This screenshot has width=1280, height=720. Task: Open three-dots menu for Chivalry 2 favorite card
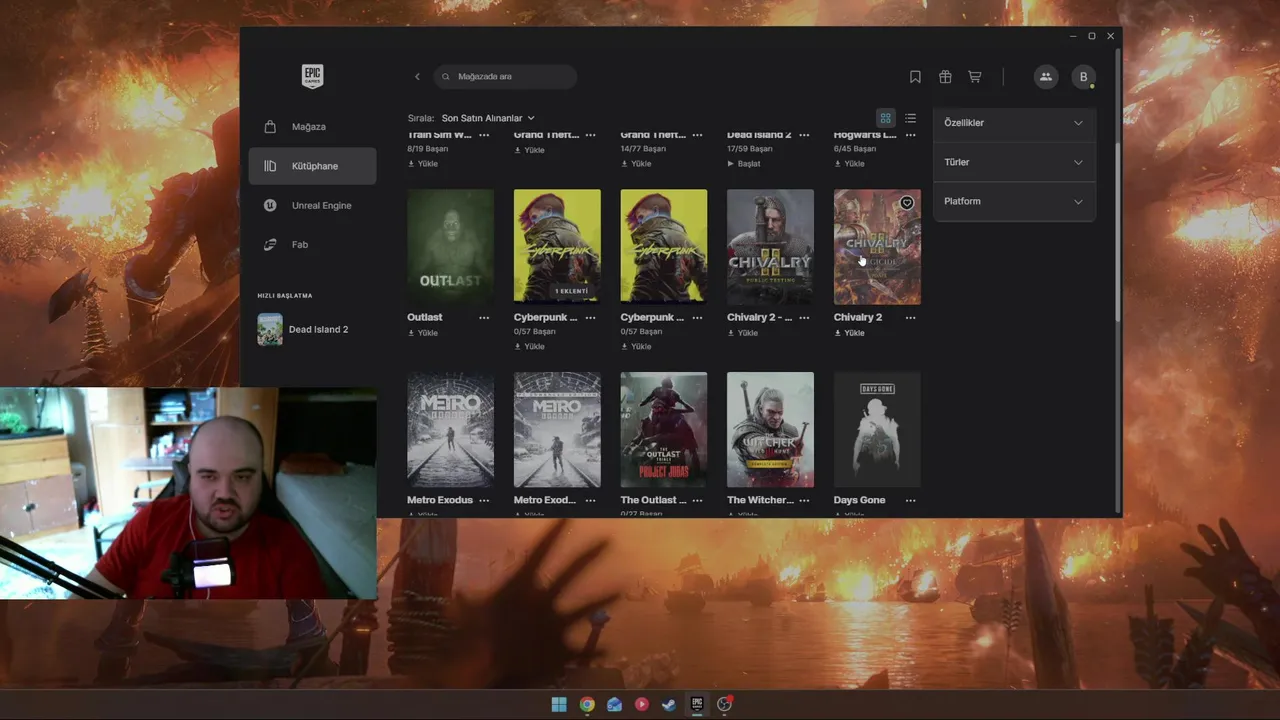[910, 317]
